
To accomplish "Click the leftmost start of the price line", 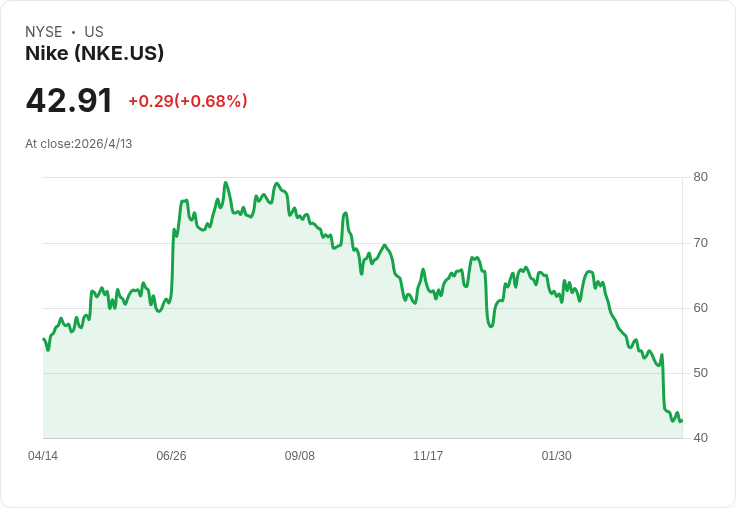I will click(x=44, y=340).
